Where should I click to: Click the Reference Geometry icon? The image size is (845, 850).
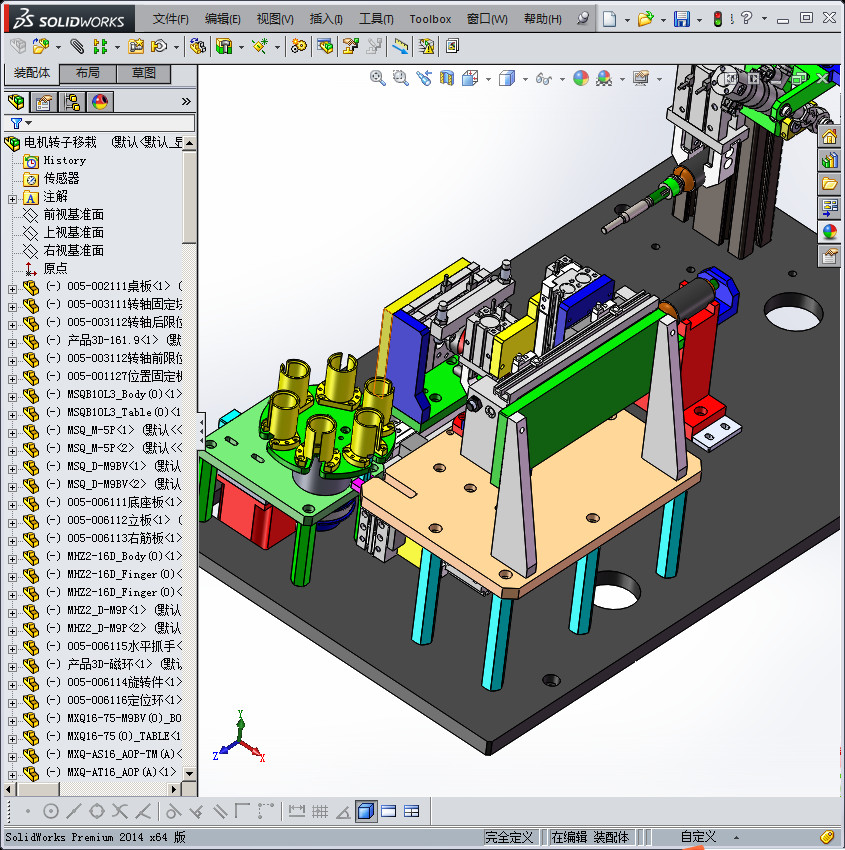[260, 47]
